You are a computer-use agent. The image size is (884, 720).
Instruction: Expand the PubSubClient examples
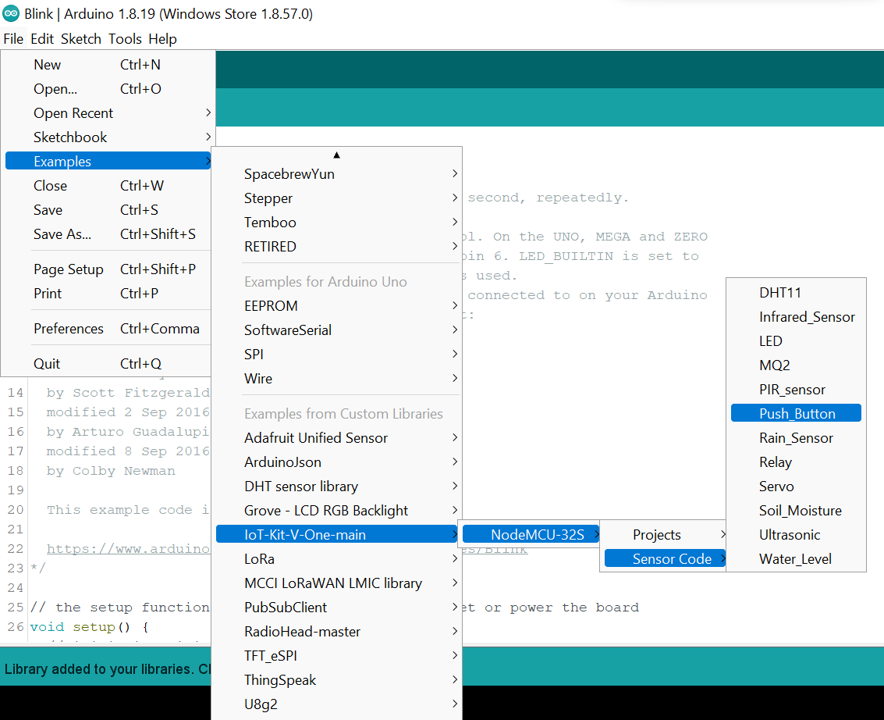337,607
